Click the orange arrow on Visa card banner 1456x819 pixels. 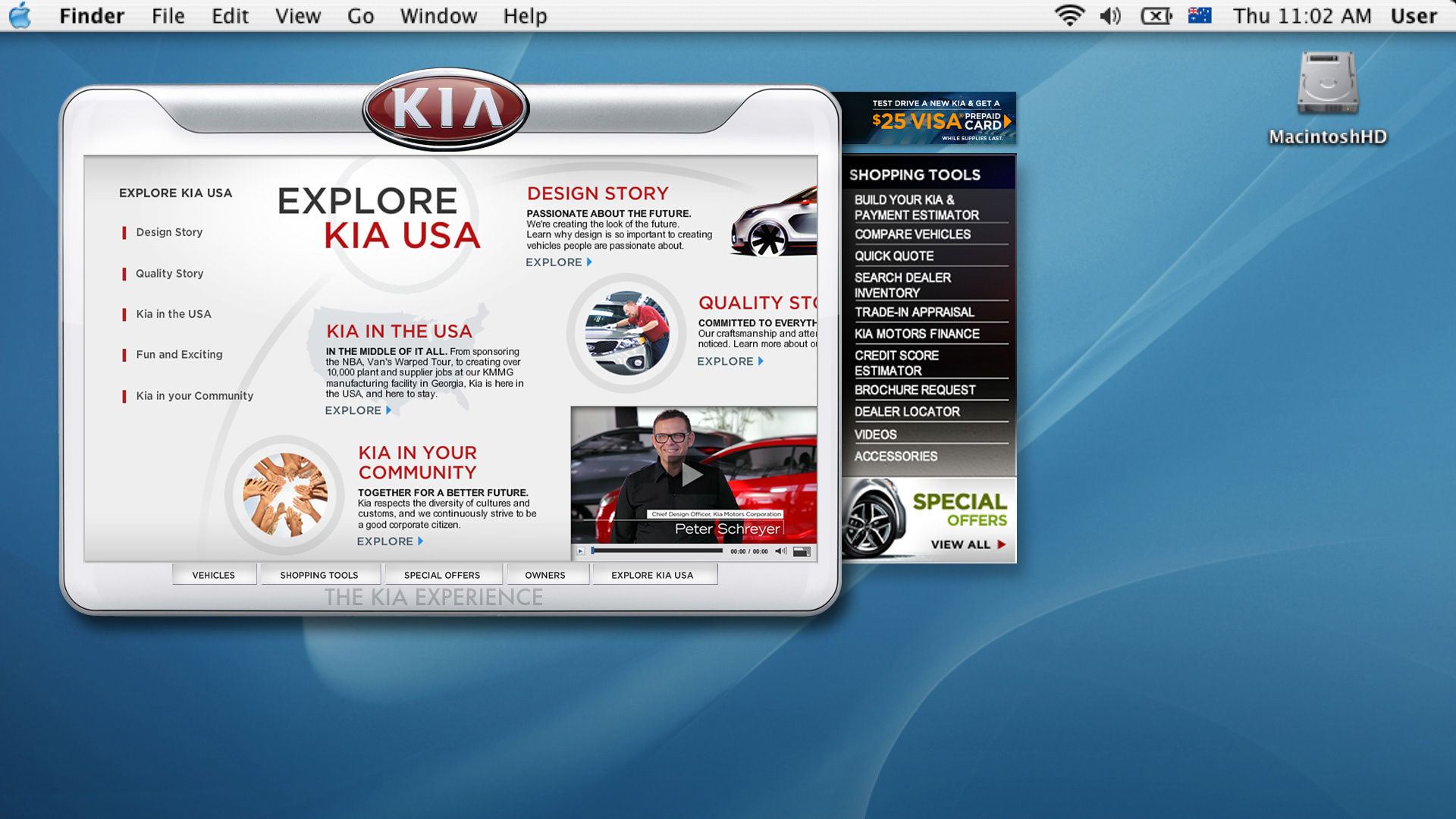point(1008,121)
